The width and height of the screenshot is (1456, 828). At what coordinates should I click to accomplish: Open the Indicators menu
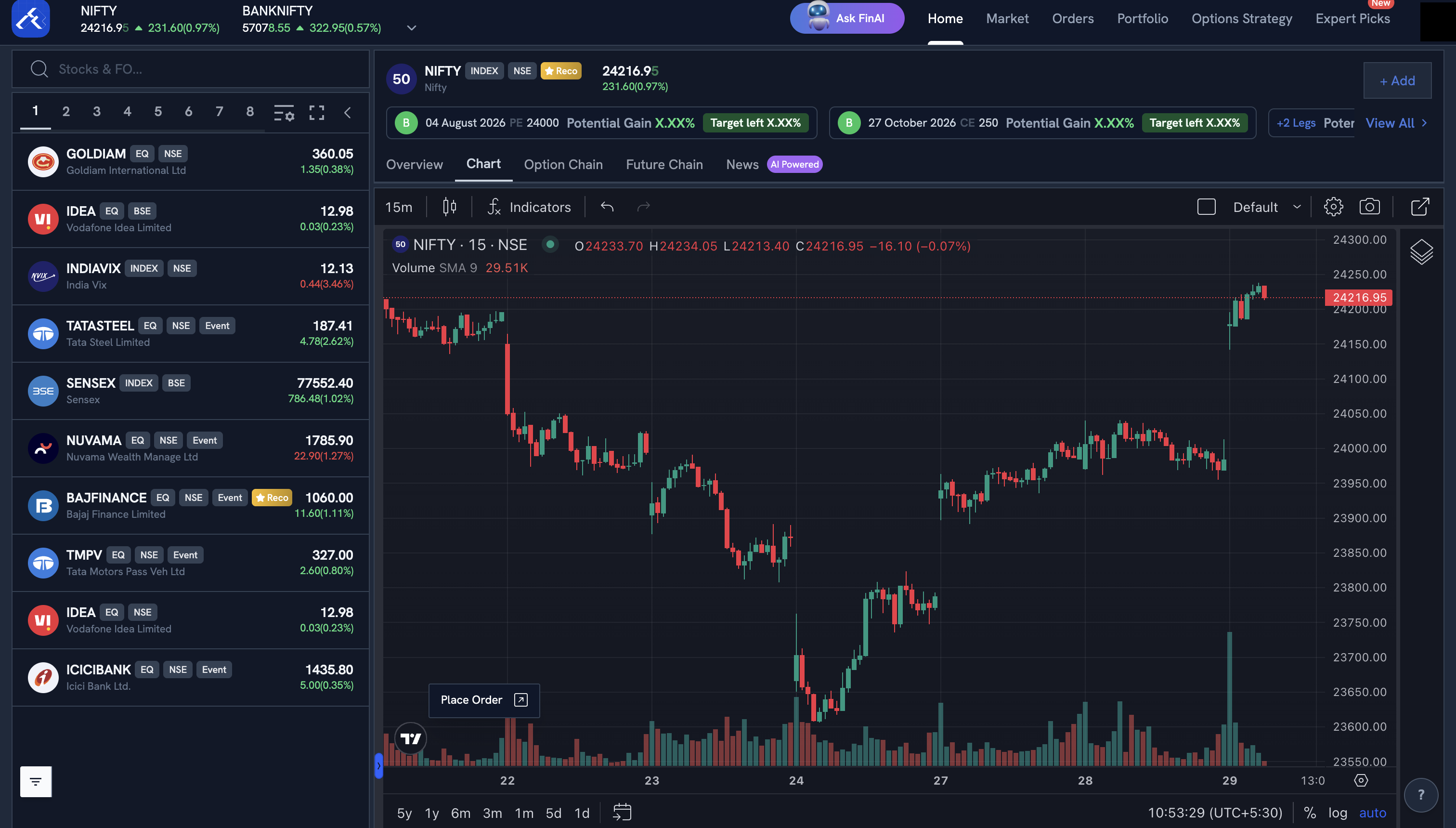click(x=529, y=207)
